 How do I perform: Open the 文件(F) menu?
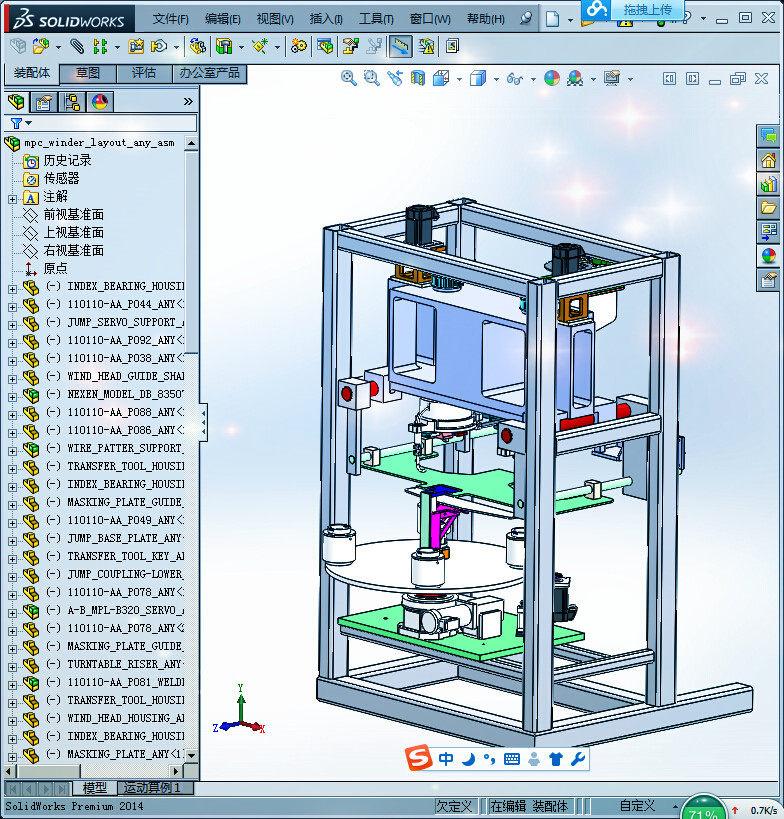click(x=170, y=19)
